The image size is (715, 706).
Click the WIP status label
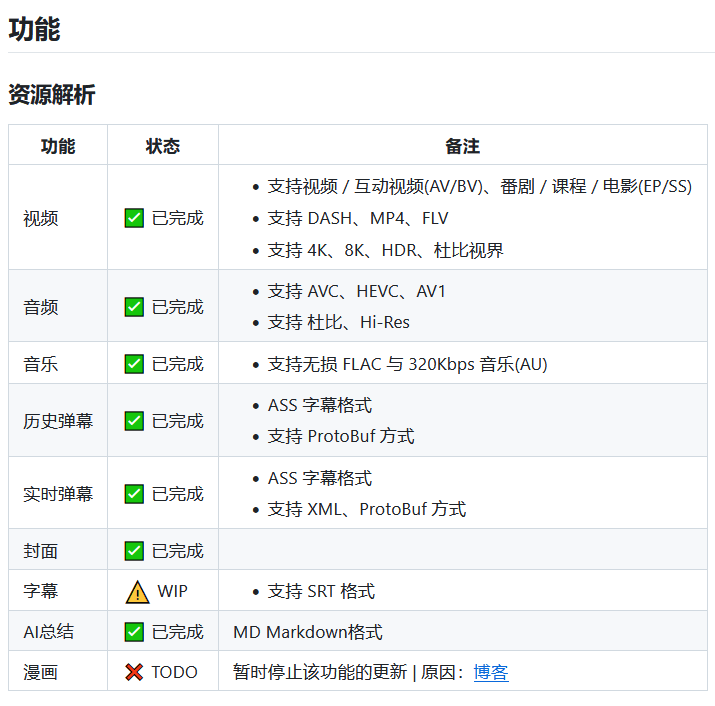(172, 592)
